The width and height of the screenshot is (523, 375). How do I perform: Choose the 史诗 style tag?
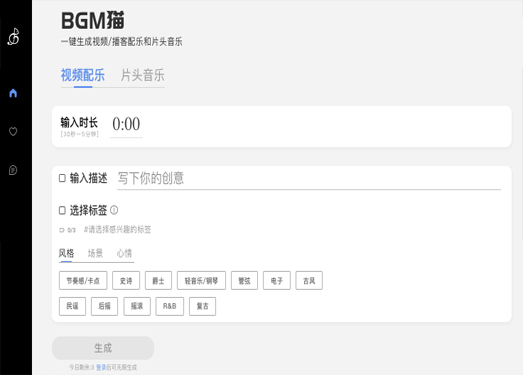click(126, 281)
